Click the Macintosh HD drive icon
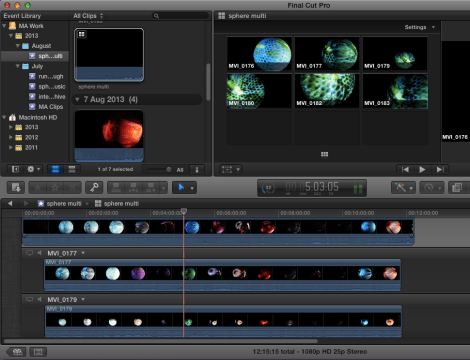This screenshot has height=360, width=470. click(x=12, y=117)
